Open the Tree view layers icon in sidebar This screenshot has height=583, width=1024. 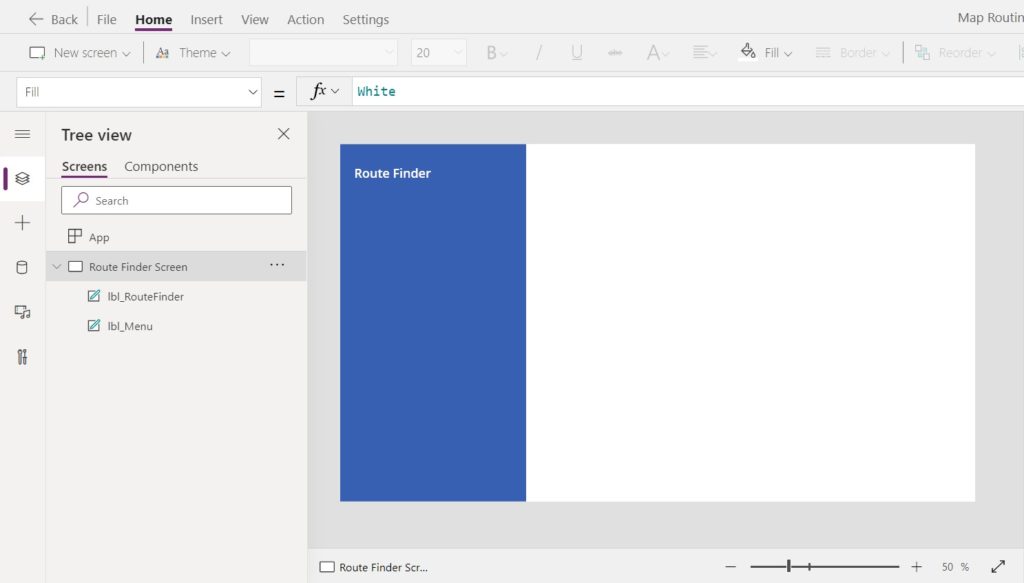22,178
